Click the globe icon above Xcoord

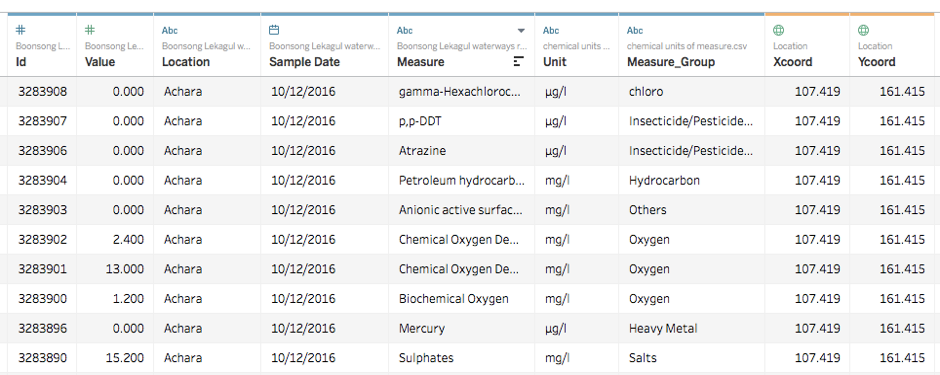(778, 30)
